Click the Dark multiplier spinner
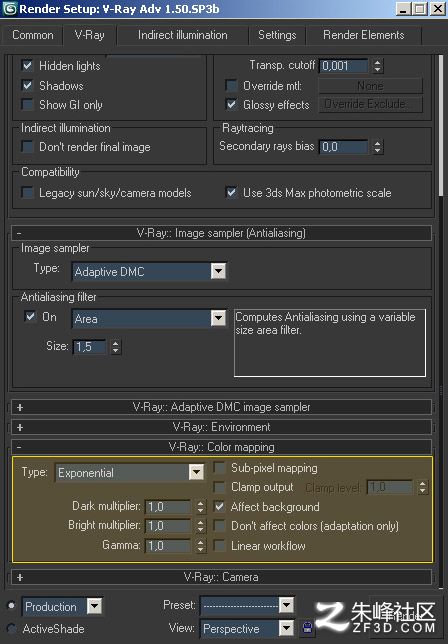This screenshot has height=644, width=448. point(200,507)
